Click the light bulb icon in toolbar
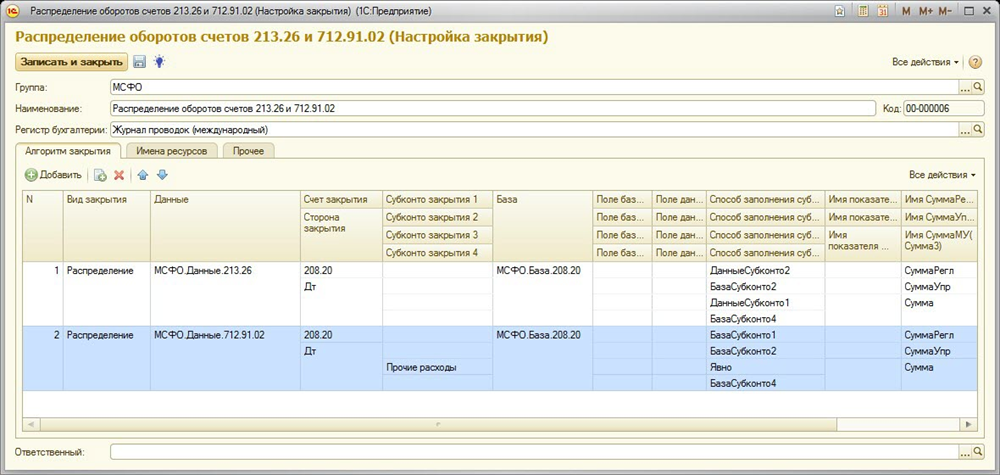Viewport: 1000px width, 475px height. point(158,62)
